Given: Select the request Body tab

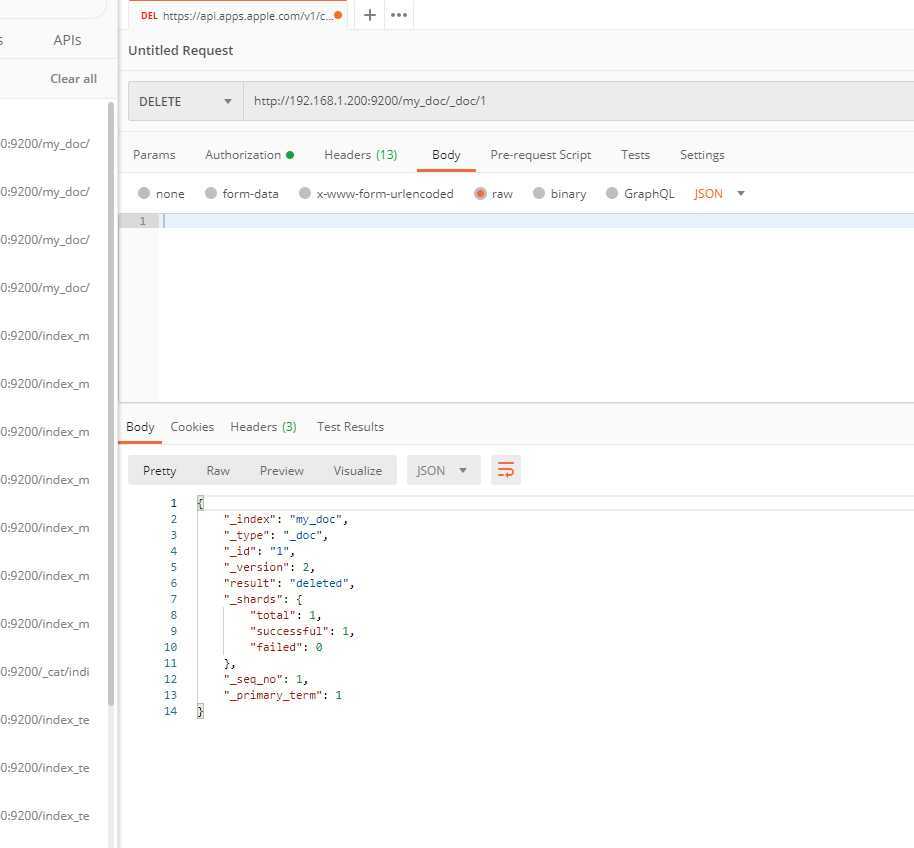Looking at the screenshot, I should 446,155.
